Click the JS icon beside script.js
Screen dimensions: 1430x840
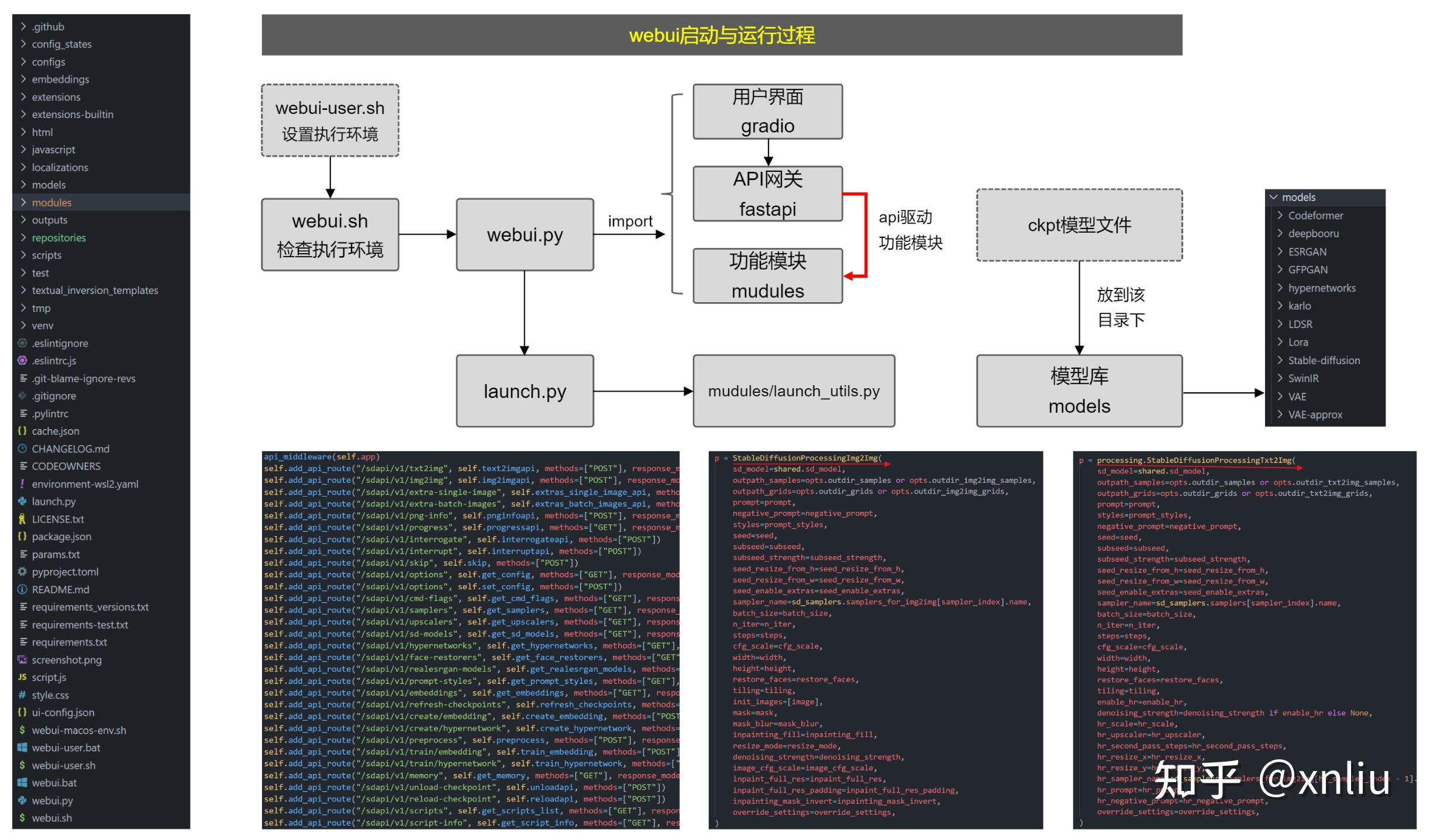coord(22,677)
